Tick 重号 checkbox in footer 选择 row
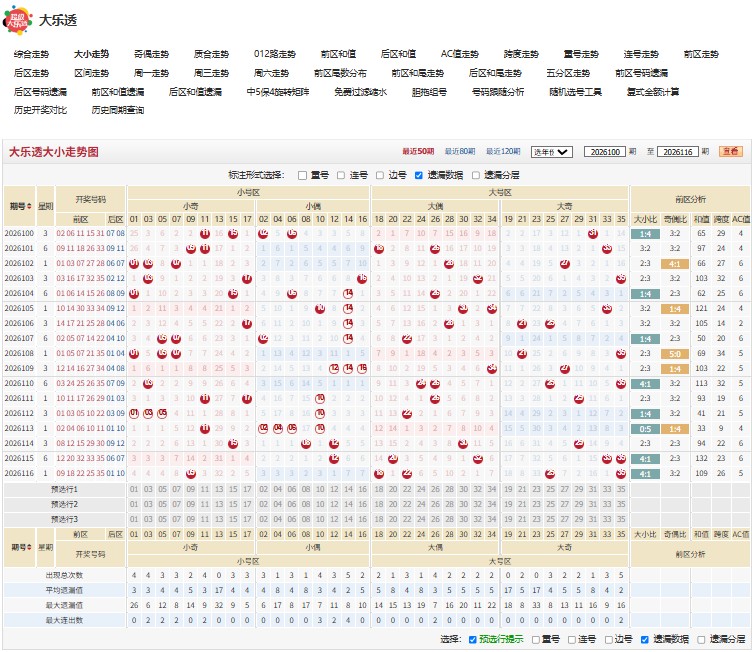 (x=536, y=640)
